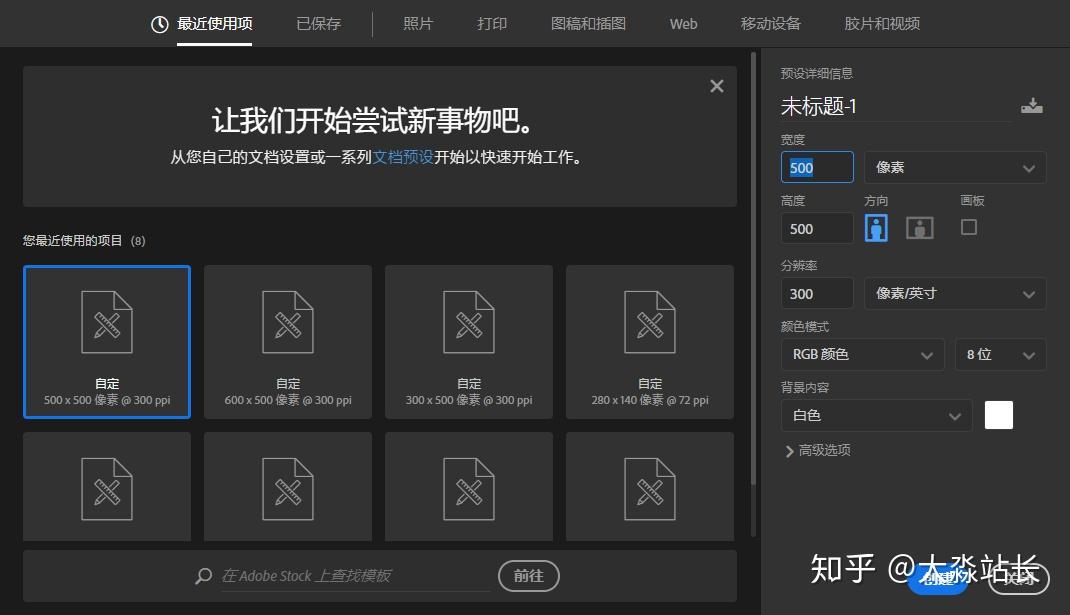Click the blue 创建 button
Image resolution: width=1070 pixels, height=615 pixels.
point(938,579)
